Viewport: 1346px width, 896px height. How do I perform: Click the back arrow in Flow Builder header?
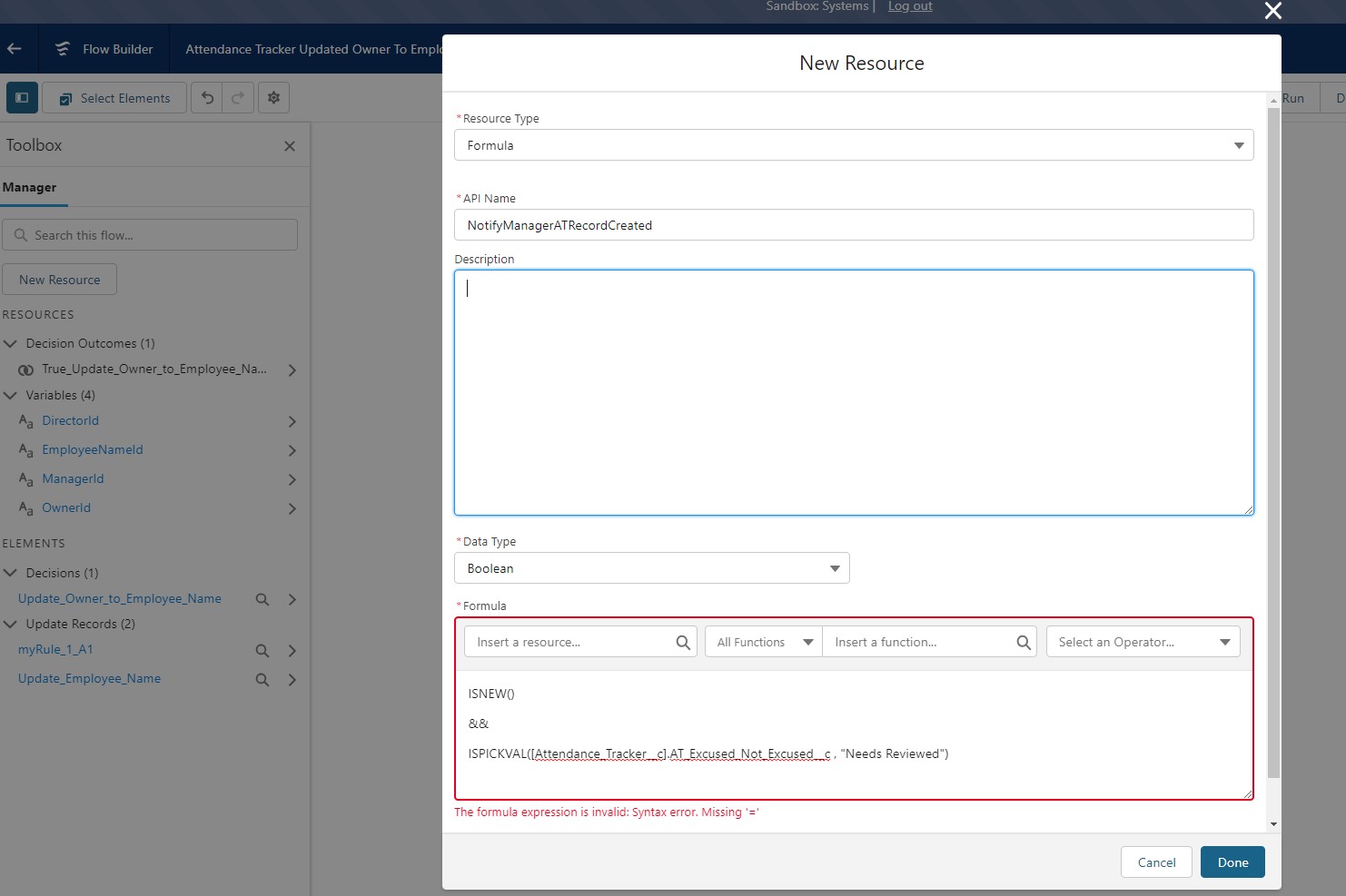(x=15, y=49)
